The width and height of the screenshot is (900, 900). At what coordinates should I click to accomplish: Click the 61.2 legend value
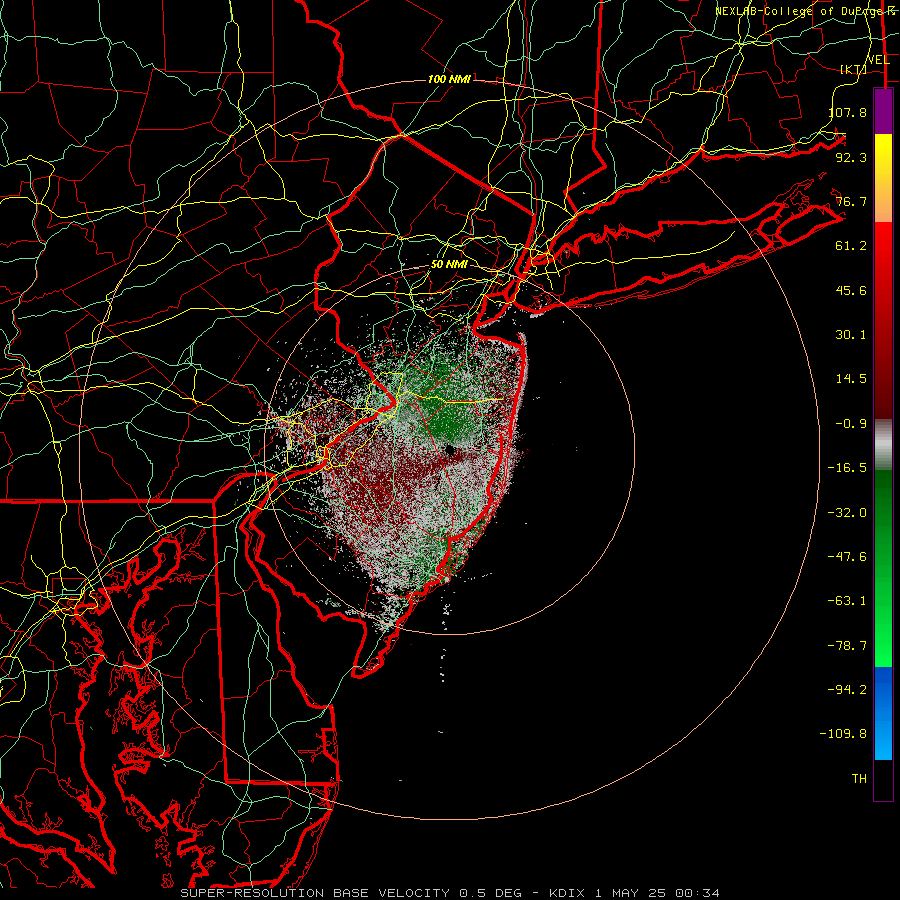coord(851,246)
